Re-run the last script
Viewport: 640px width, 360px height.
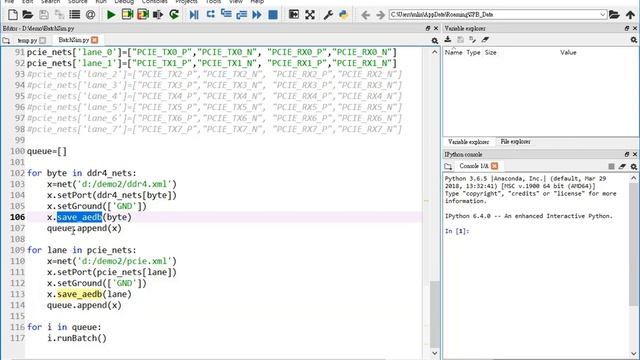[174, 15]
